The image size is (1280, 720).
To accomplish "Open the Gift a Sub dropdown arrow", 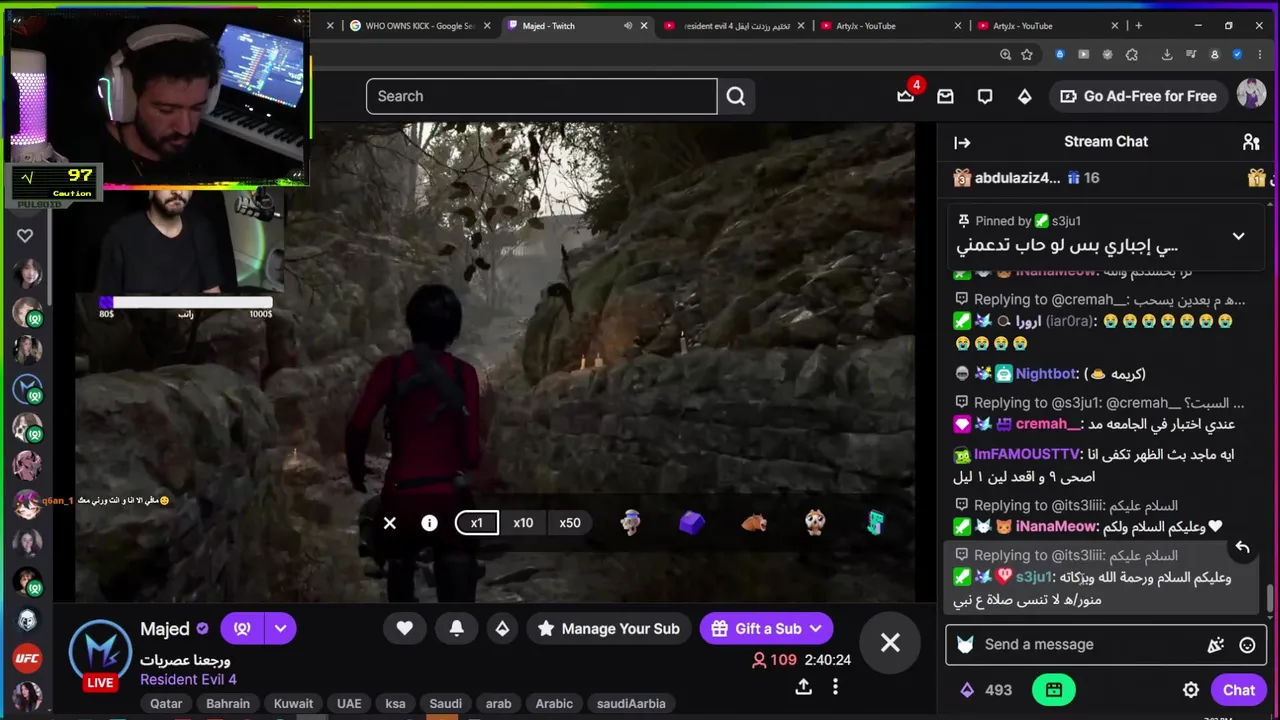I will [x=816, y=628].
